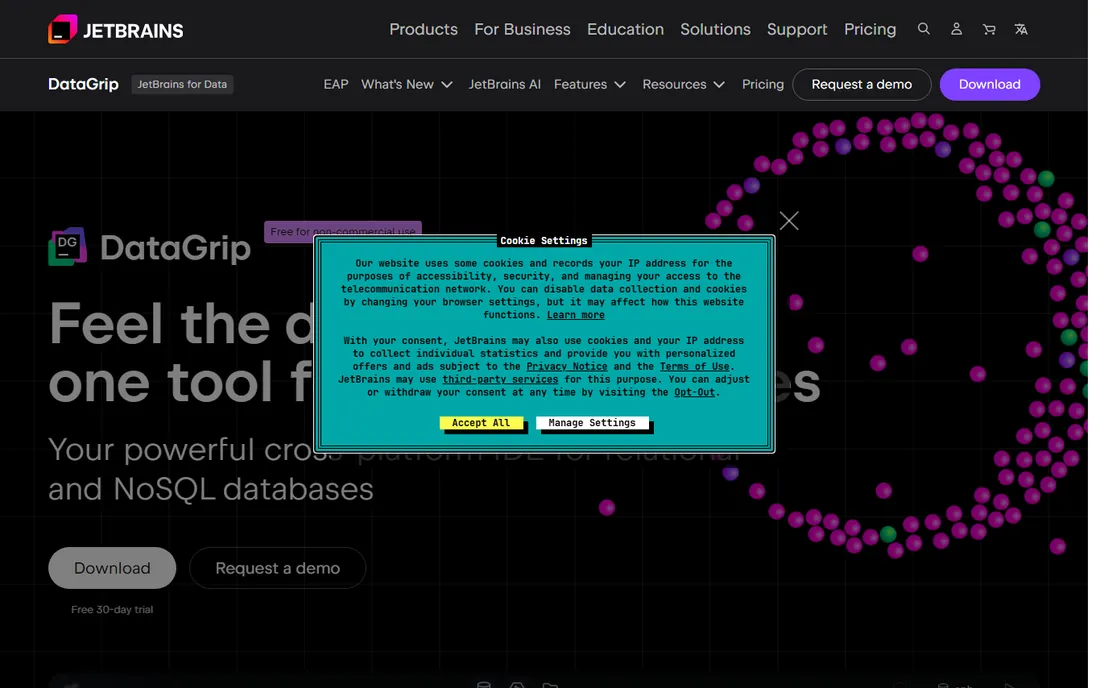This screenshot has width=1100, height=688.
Task: Expand the Resources dropdown
Action: pos(683,84)
